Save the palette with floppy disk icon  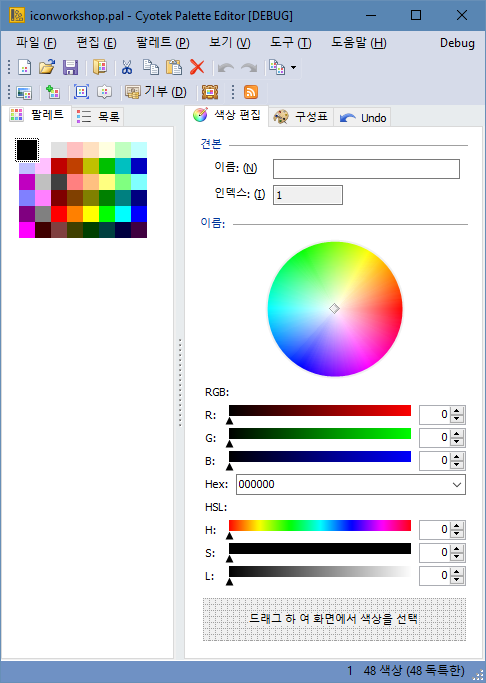(70, 68)
